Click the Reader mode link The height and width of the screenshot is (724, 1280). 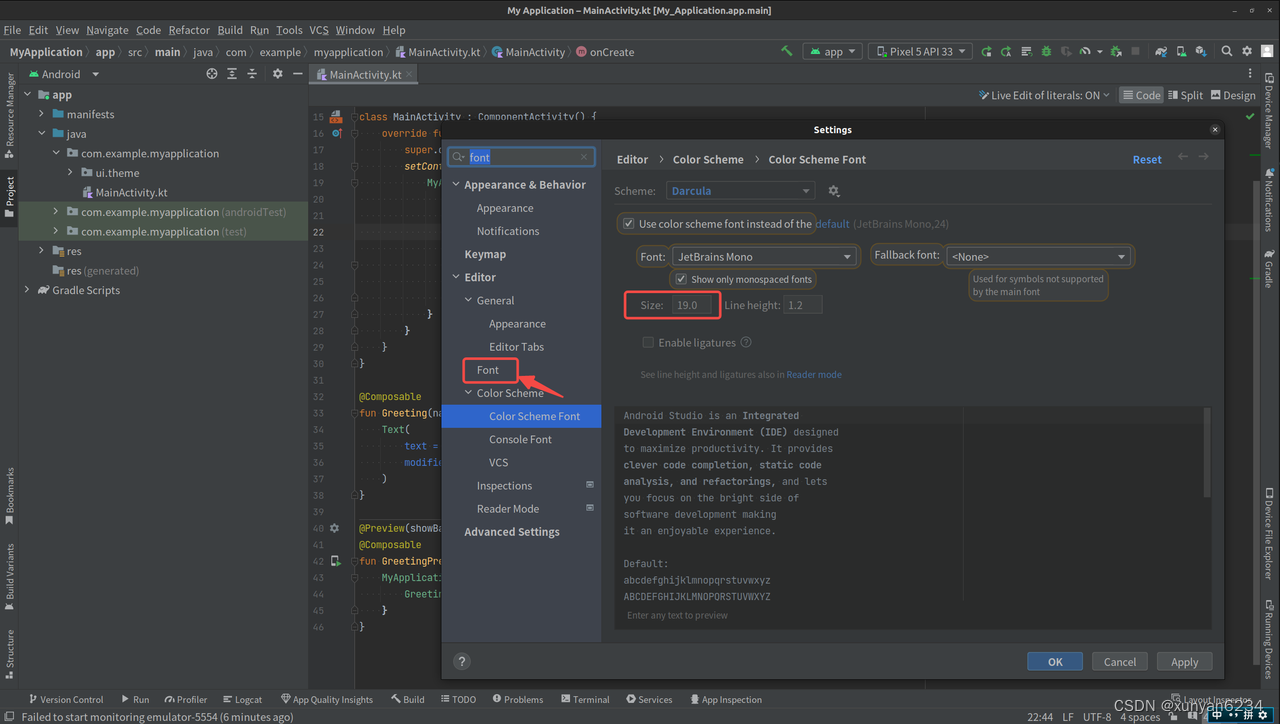point(814,375)
